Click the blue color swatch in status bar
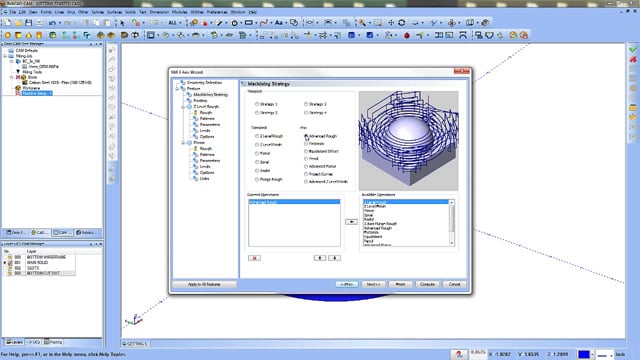The width and height of the screenshot is (640, 360). pos(584,354)
